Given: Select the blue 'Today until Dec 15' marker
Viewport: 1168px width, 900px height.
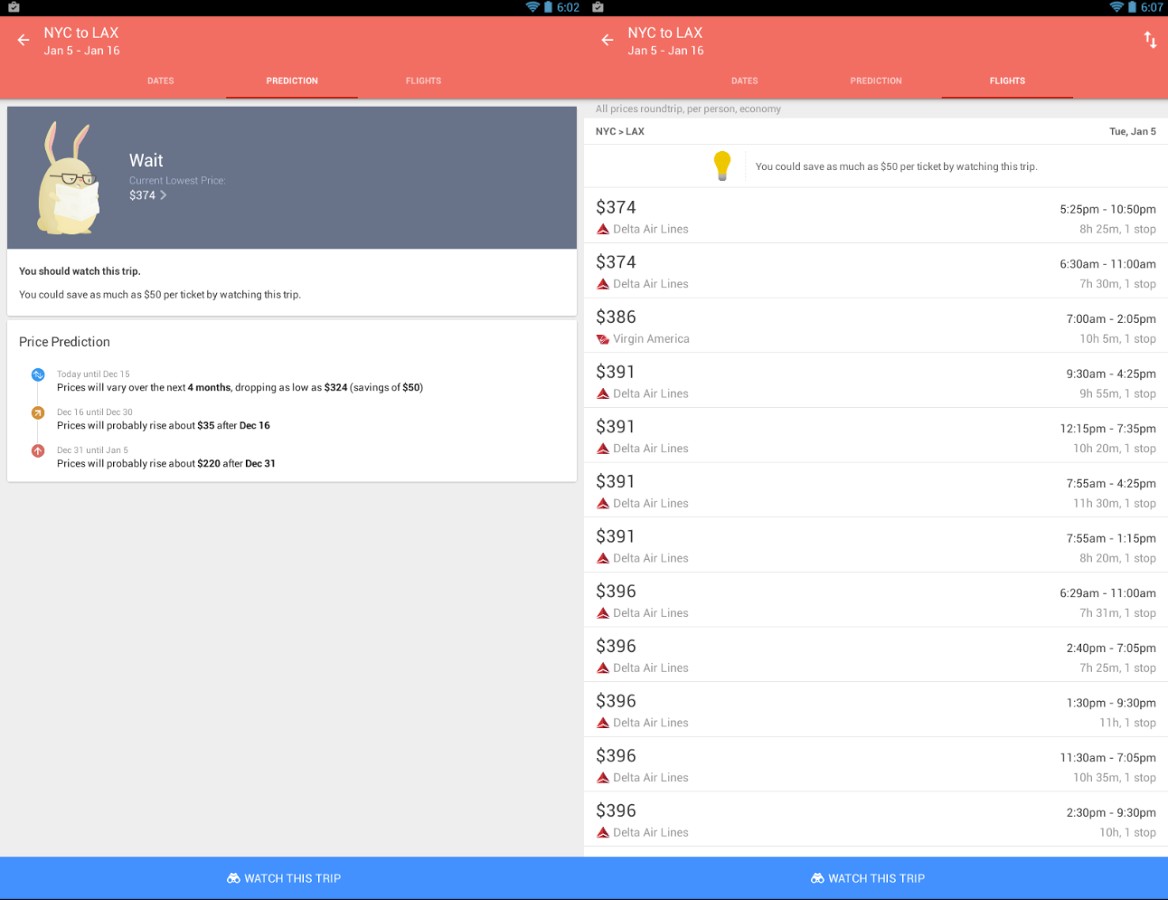Looking at the screenshot, I should 38,375.
